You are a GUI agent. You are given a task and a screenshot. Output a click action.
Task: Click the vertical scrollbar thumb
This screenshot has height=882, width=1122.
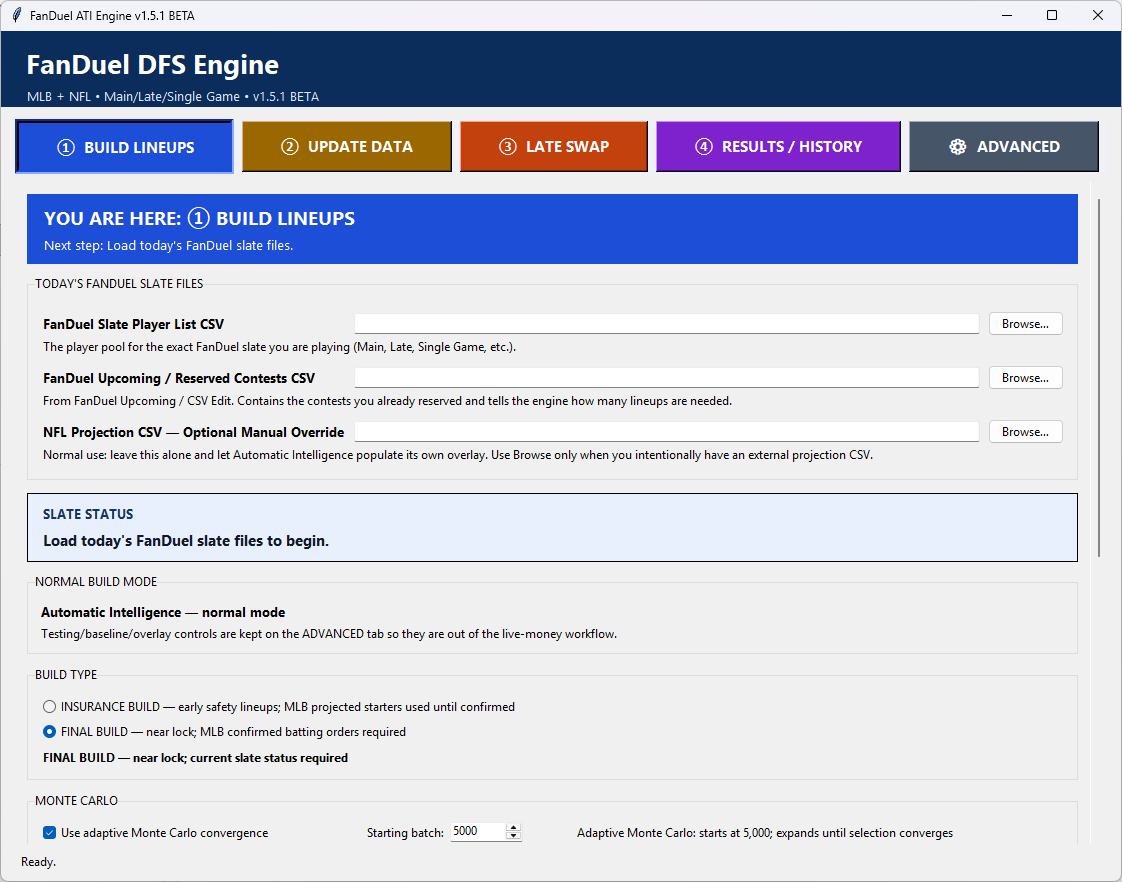pos(1099,378)
